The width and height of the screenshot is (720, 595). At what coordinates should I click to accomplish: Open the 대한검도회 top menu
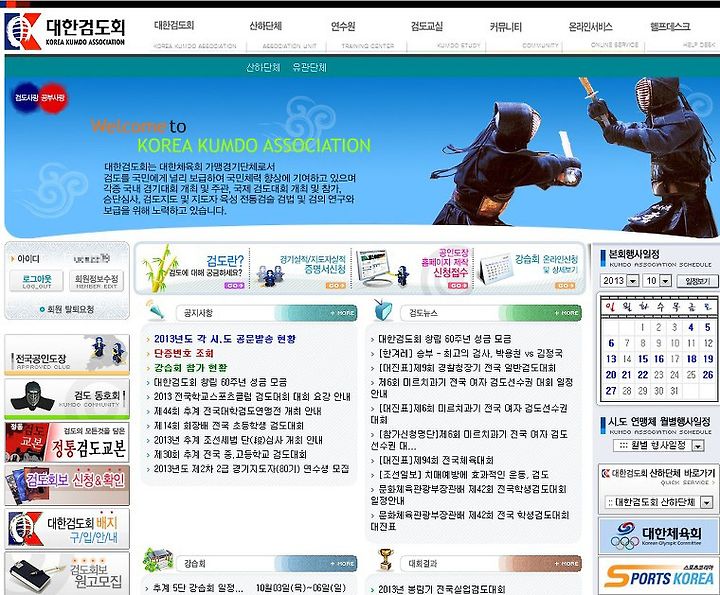click(x=174, y=26)
